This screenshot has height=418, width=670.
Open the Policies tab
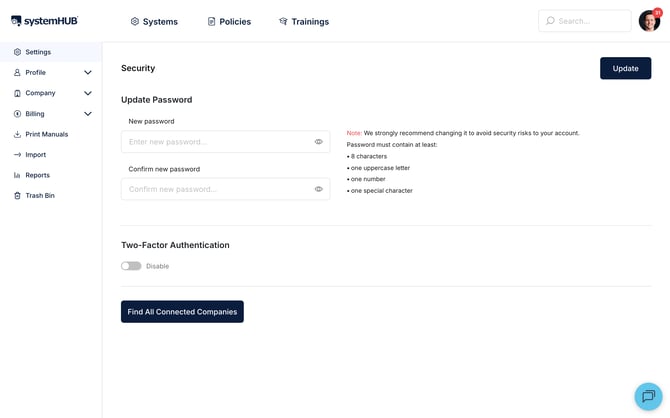tap(229, 21)
